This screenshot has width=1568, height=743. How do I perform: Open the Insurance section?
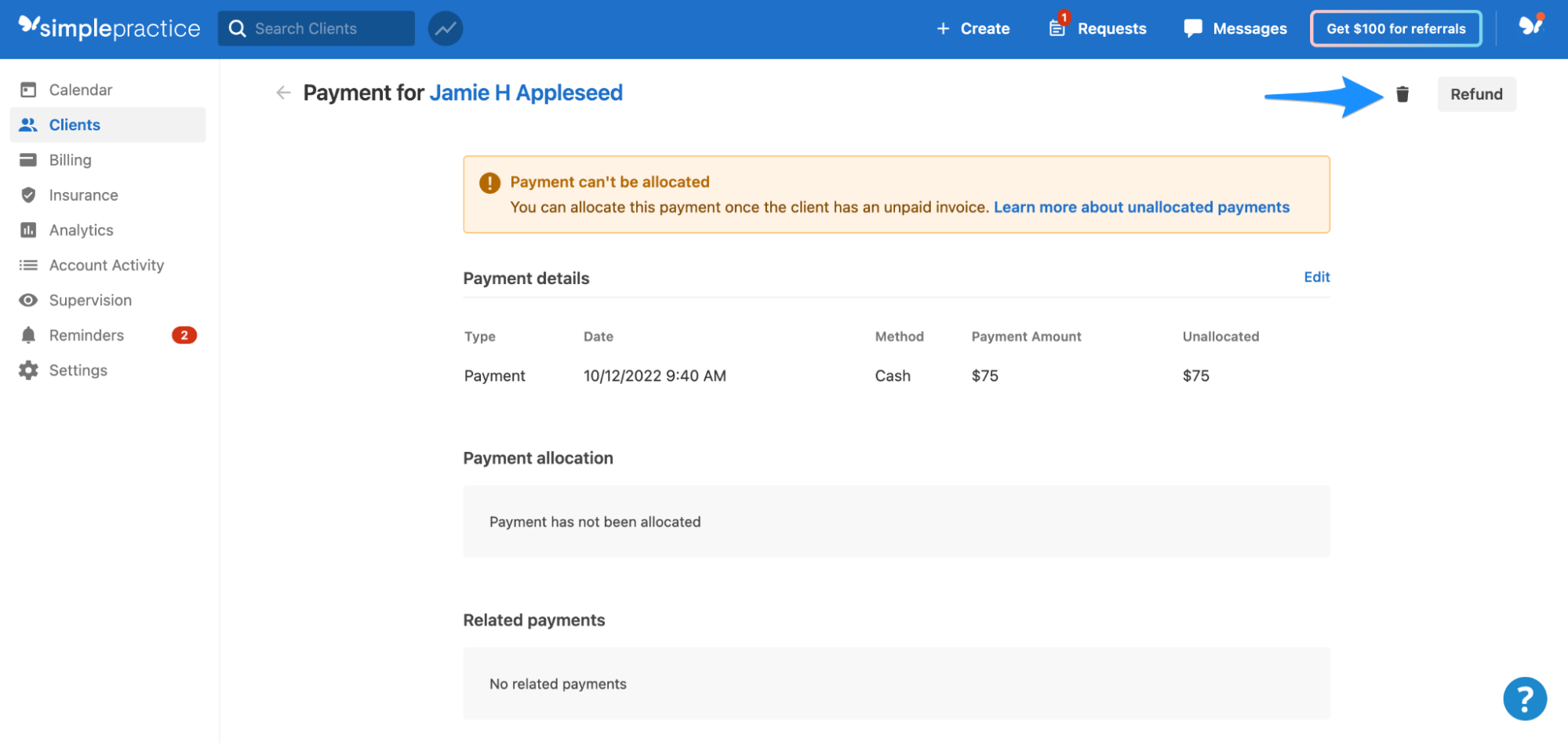pyautogui.click(x=82, y=195)
